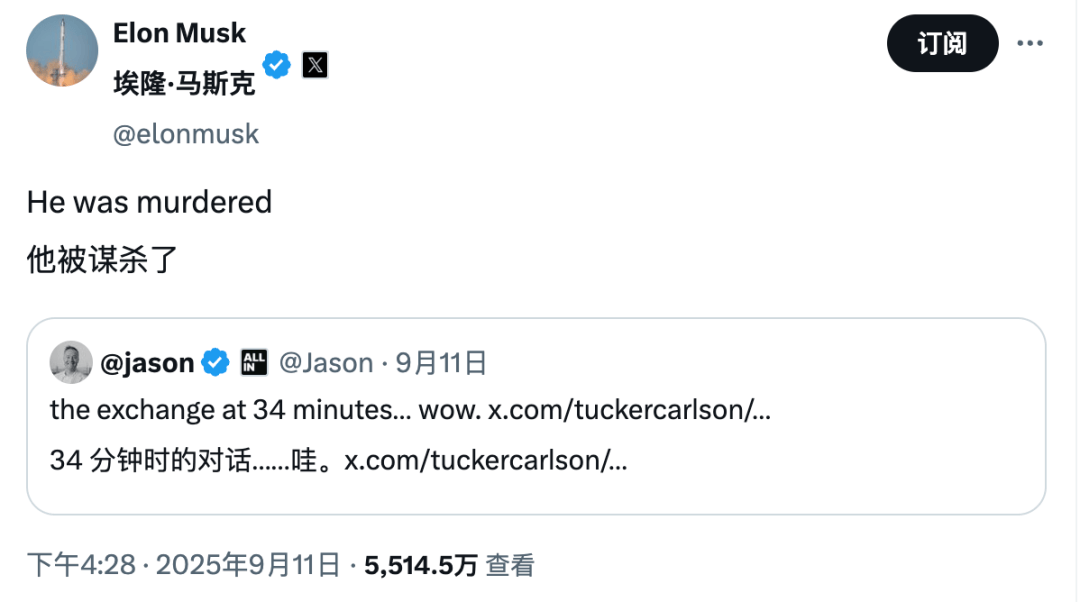
Task: Open the three-dot more options menu
Action: pos(1030,43)
